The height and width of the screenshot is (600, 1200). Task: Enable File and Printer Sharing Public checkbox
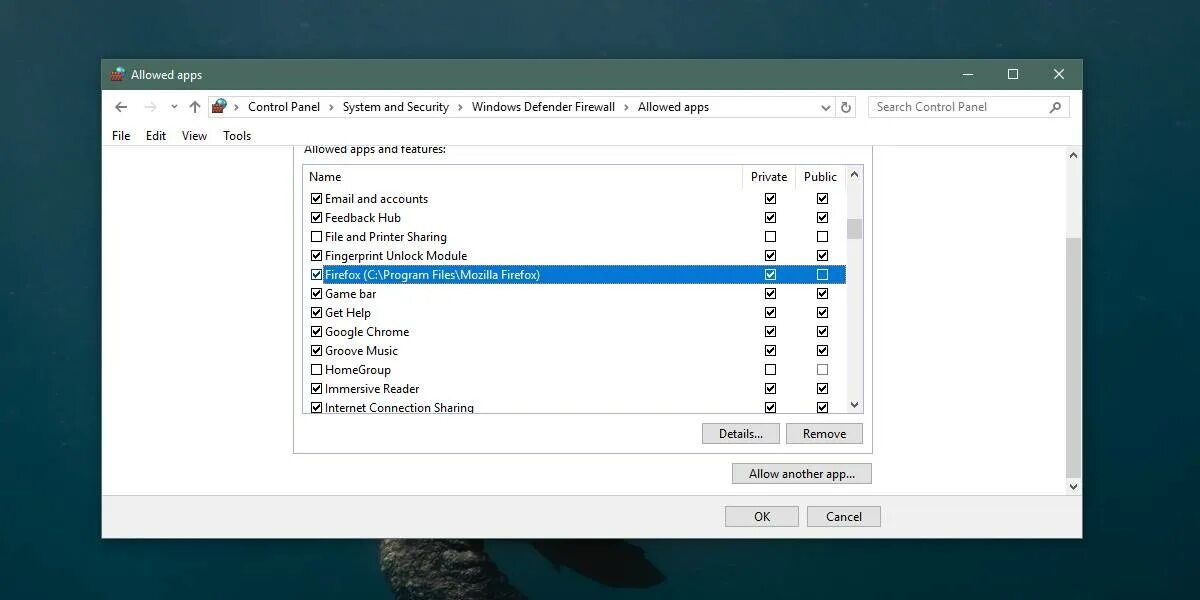click(x=822, y=237)
